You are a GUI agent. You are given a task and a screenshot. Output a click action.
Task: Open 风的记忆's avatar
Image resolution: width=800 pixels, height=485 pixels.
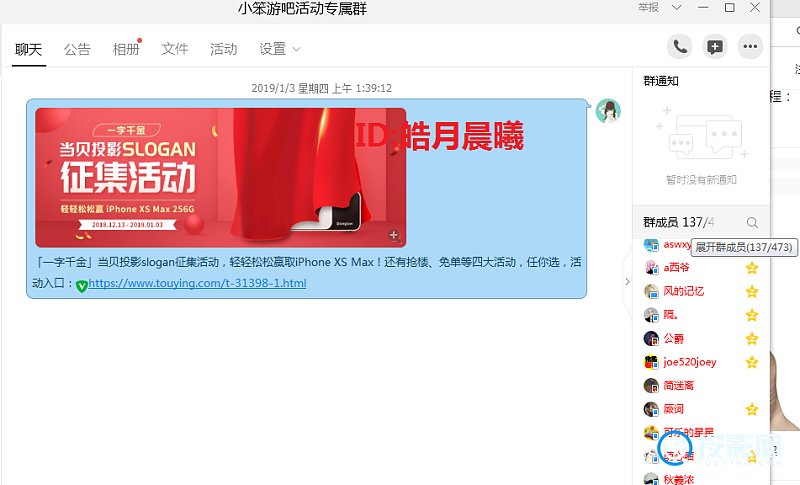651,291
